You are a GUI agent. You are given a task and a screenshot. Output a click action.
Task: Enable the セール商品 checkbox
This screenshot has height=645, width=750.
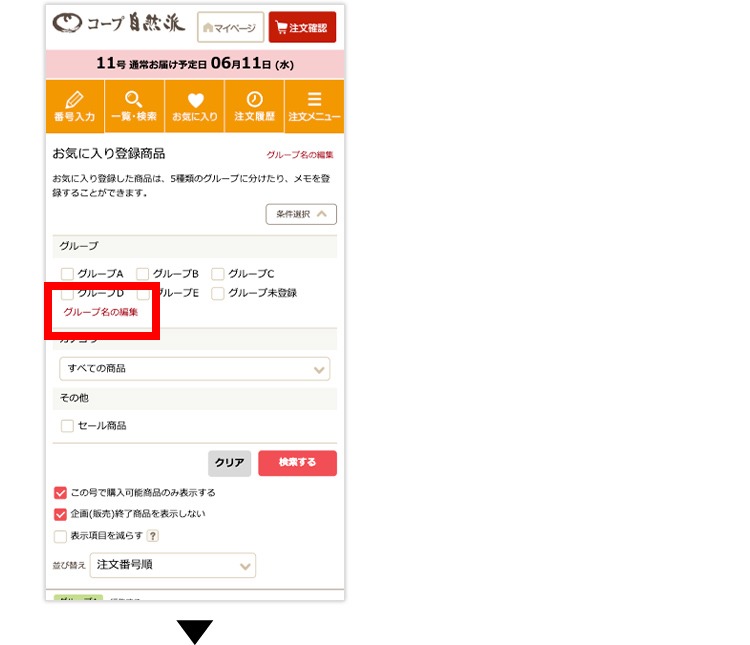point(67,426)
